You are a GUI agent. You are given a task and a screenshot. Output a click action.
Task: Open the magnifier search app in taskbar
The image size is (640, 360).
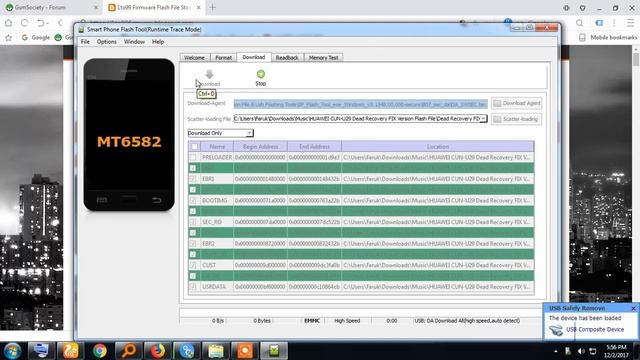[x=129, y=351]
